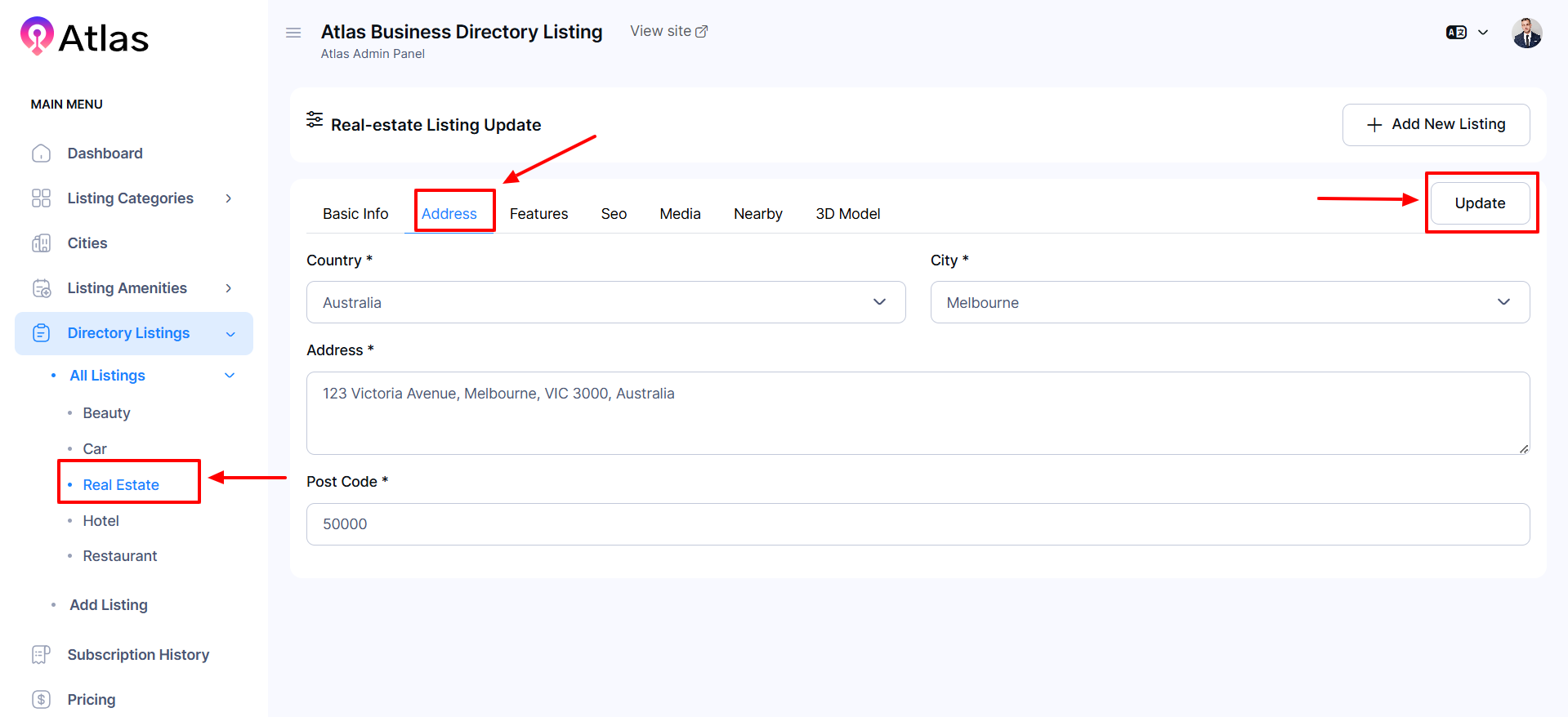Click the Cities building icon
Screen dimensions: 1568x717
pyautogui.click(x=41, y=243)
